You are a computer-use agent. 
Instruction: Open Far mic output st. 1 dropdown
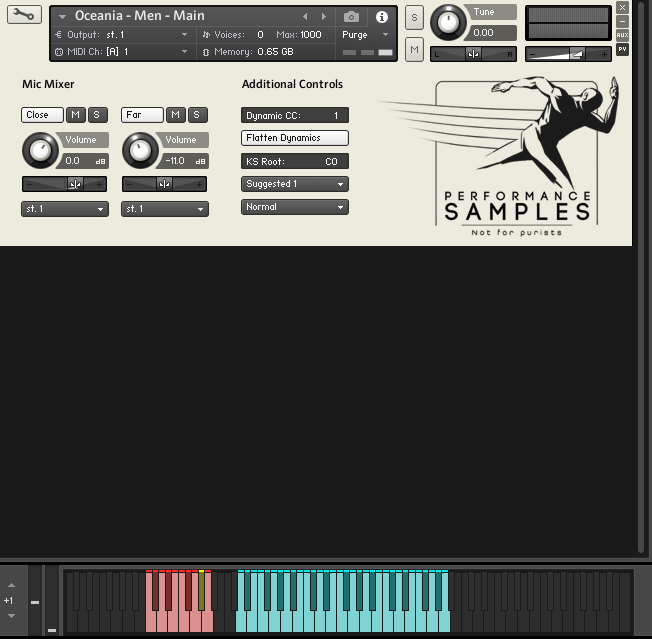tap(165, 209)
